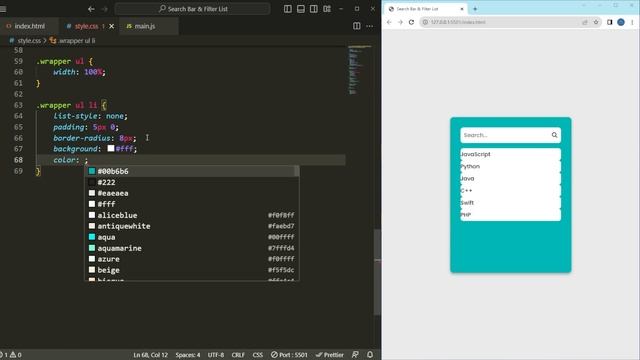Reload the browser page
The image size is (640, 360).
[411, 22]
